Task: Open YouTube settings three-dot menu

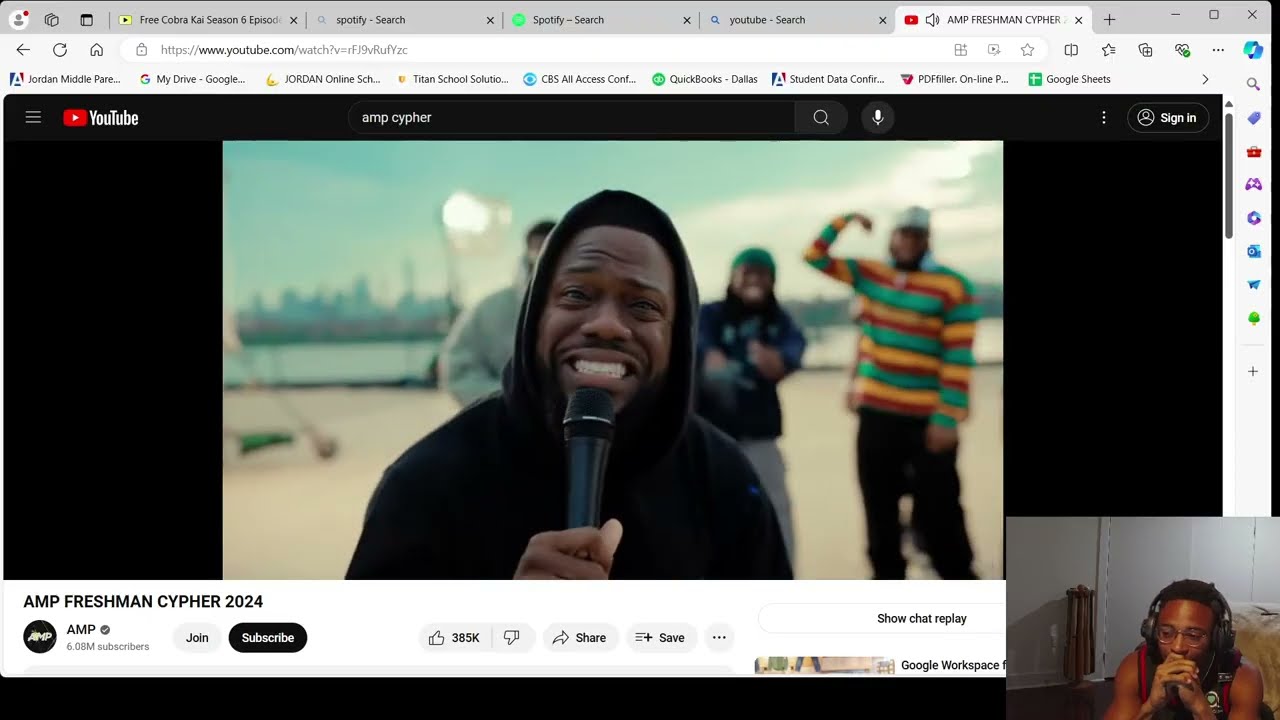Action: pyautogui.click(x=1104, y=118)
